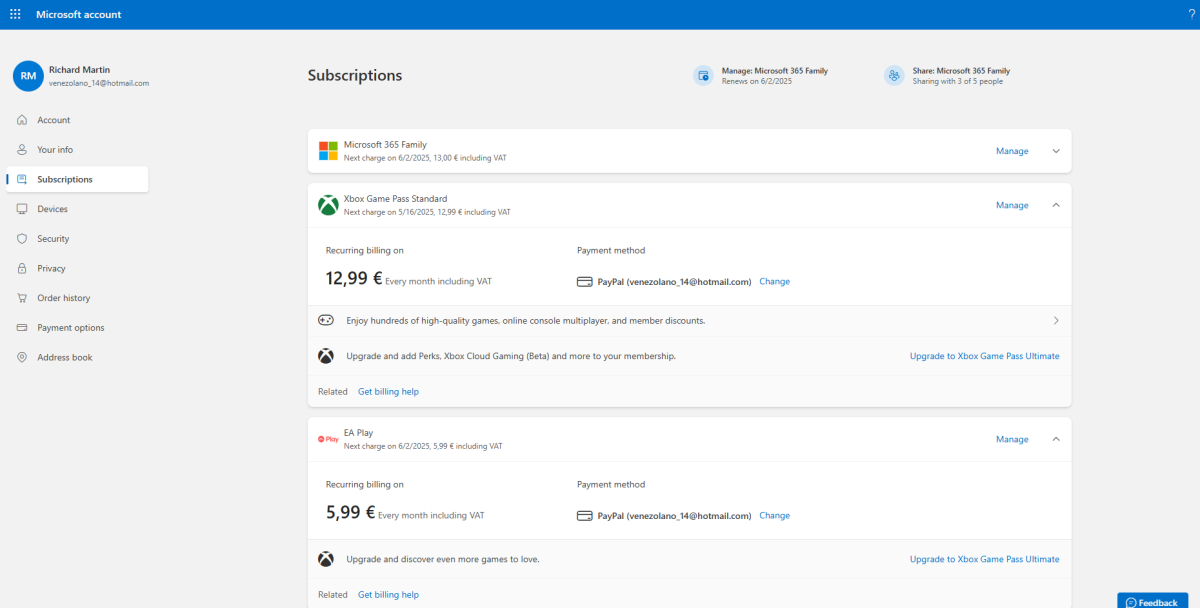Click the Manage Microsoft 365 Family icon
Image resolution: width=1200 pixels, height=608 pixels.
click(x=703, y=76)
